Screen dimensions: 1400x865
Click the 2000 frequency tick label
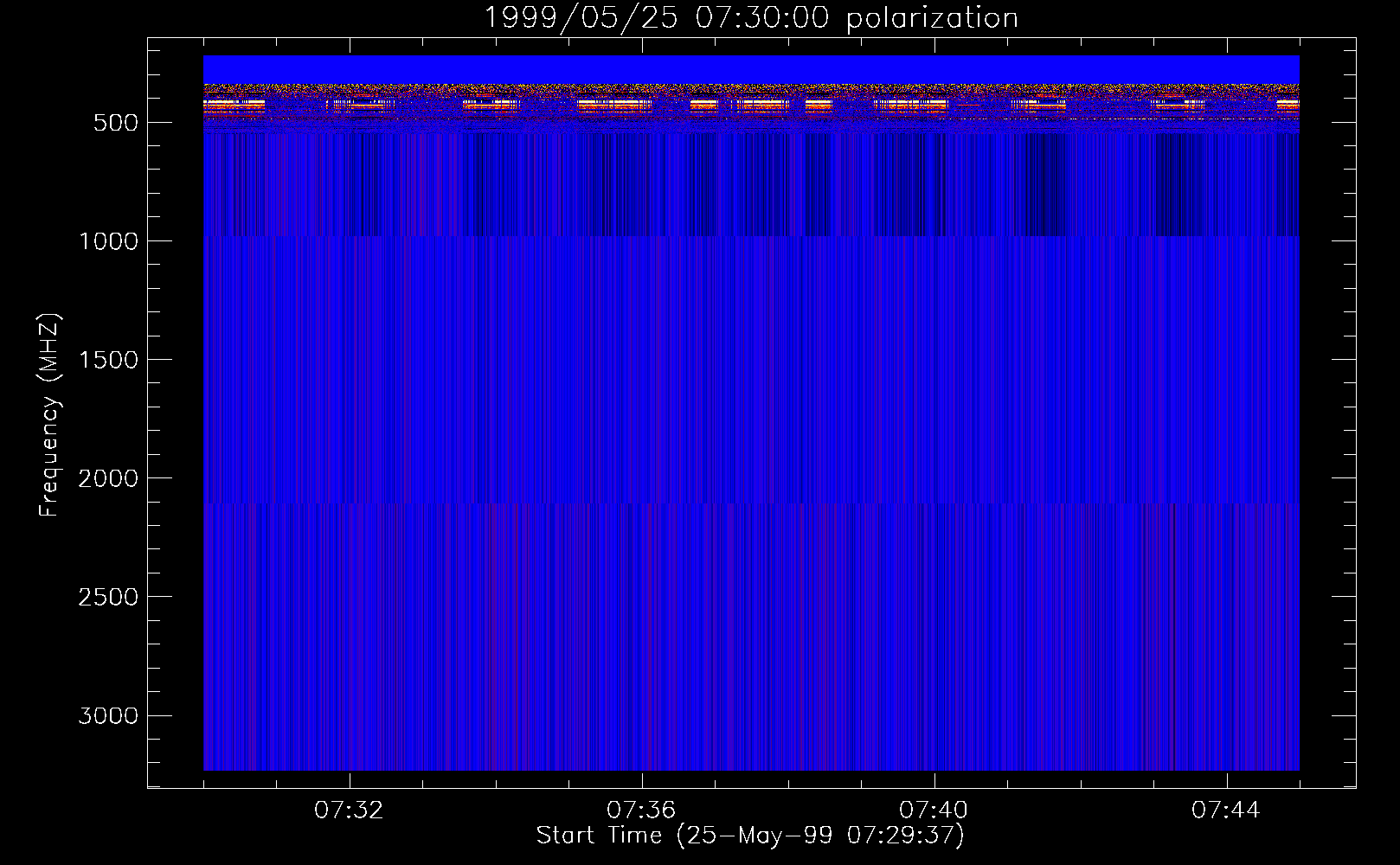tap(108, 478)
